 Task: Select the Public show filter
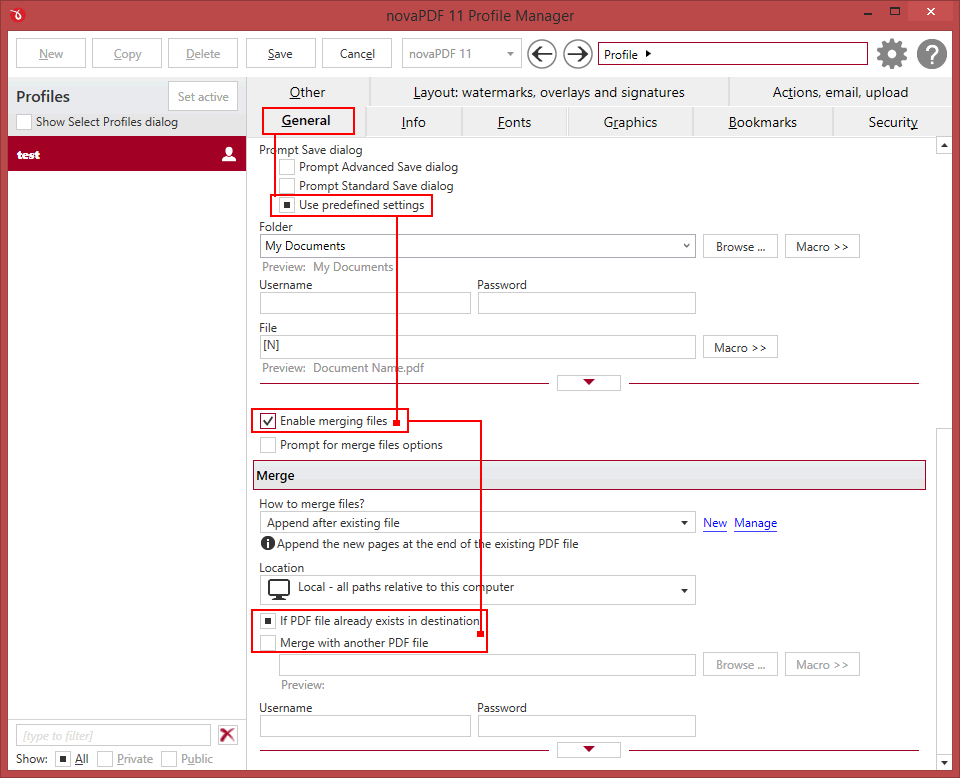coord(169,759)
